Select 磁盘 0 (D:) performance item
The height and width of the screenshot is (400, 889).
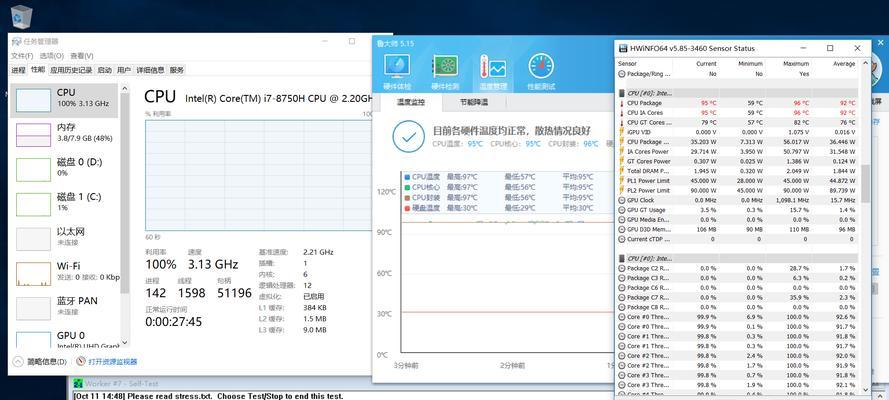tap(65, 168)
